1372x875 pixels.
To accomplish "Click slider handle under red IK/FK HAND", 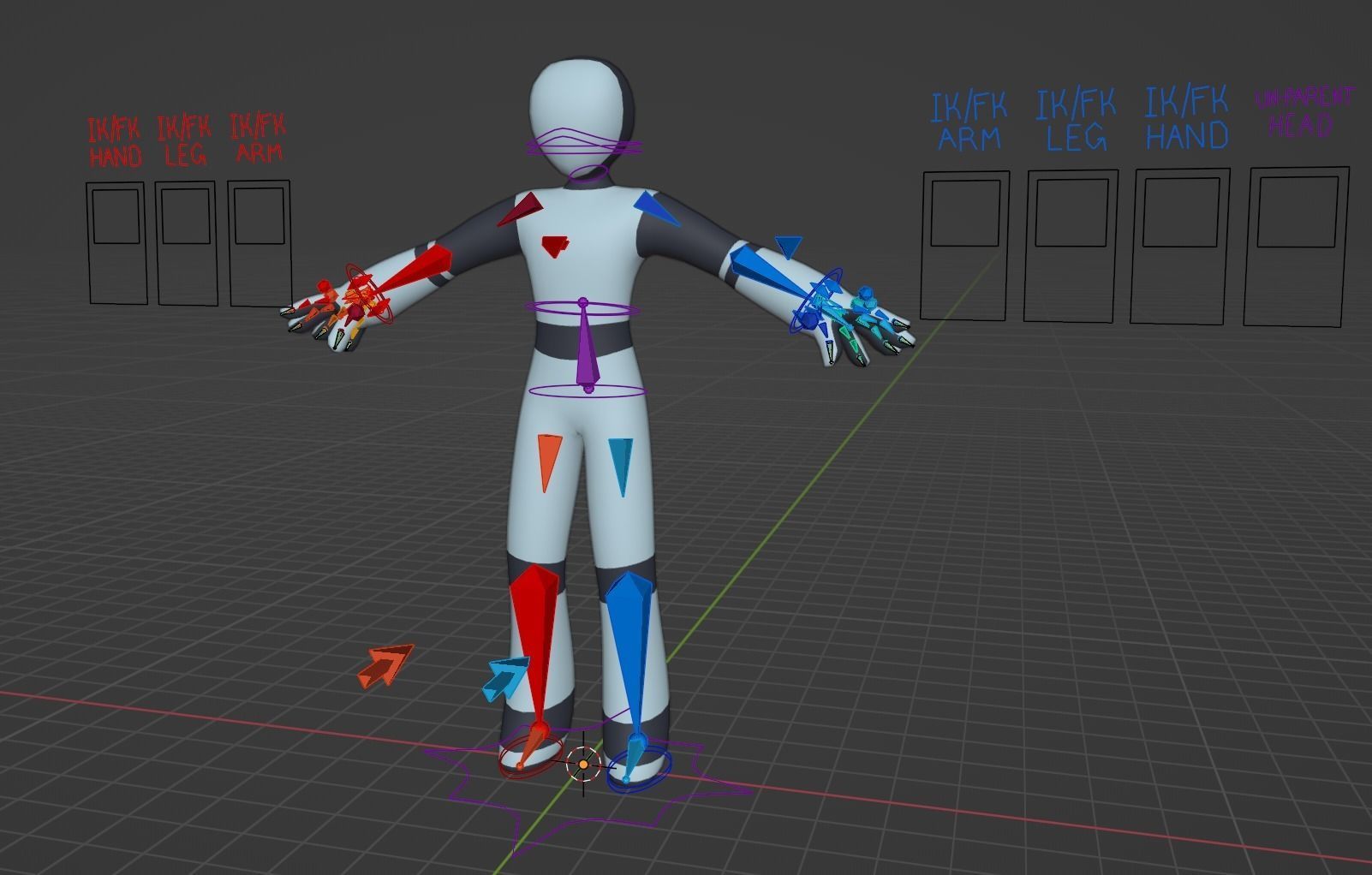I will pos(116,216).
